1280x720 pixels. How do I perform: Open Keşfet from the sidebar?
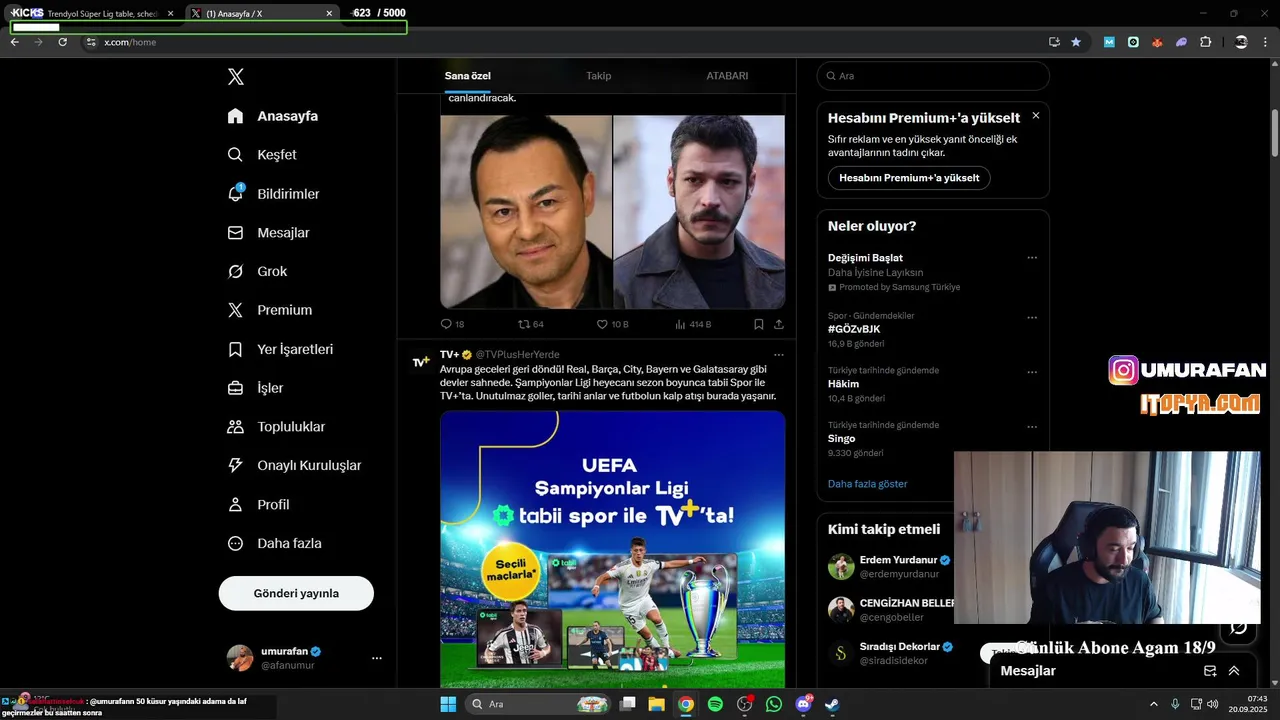262,155
